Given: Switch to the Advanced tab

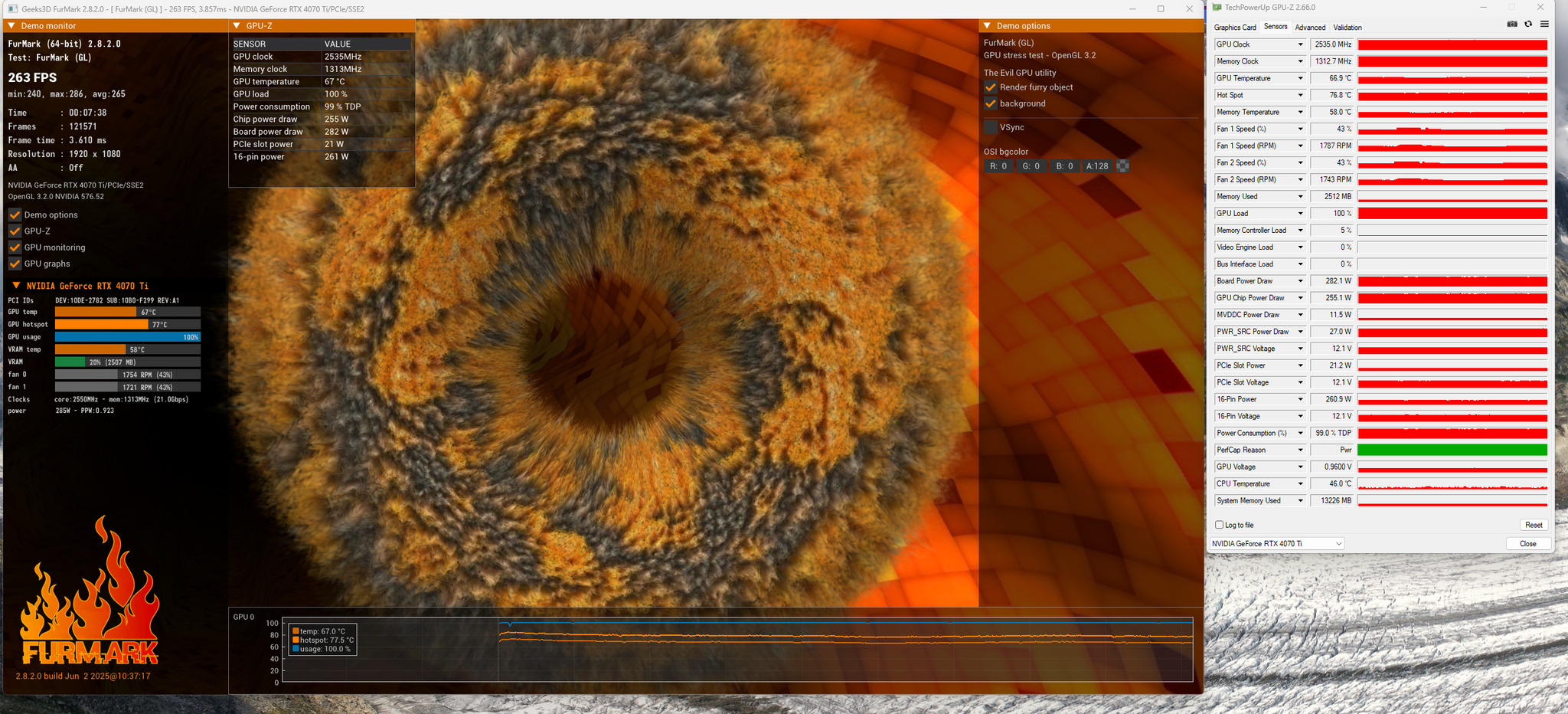Looking at the screenshot, I should tap(1310, 28).
